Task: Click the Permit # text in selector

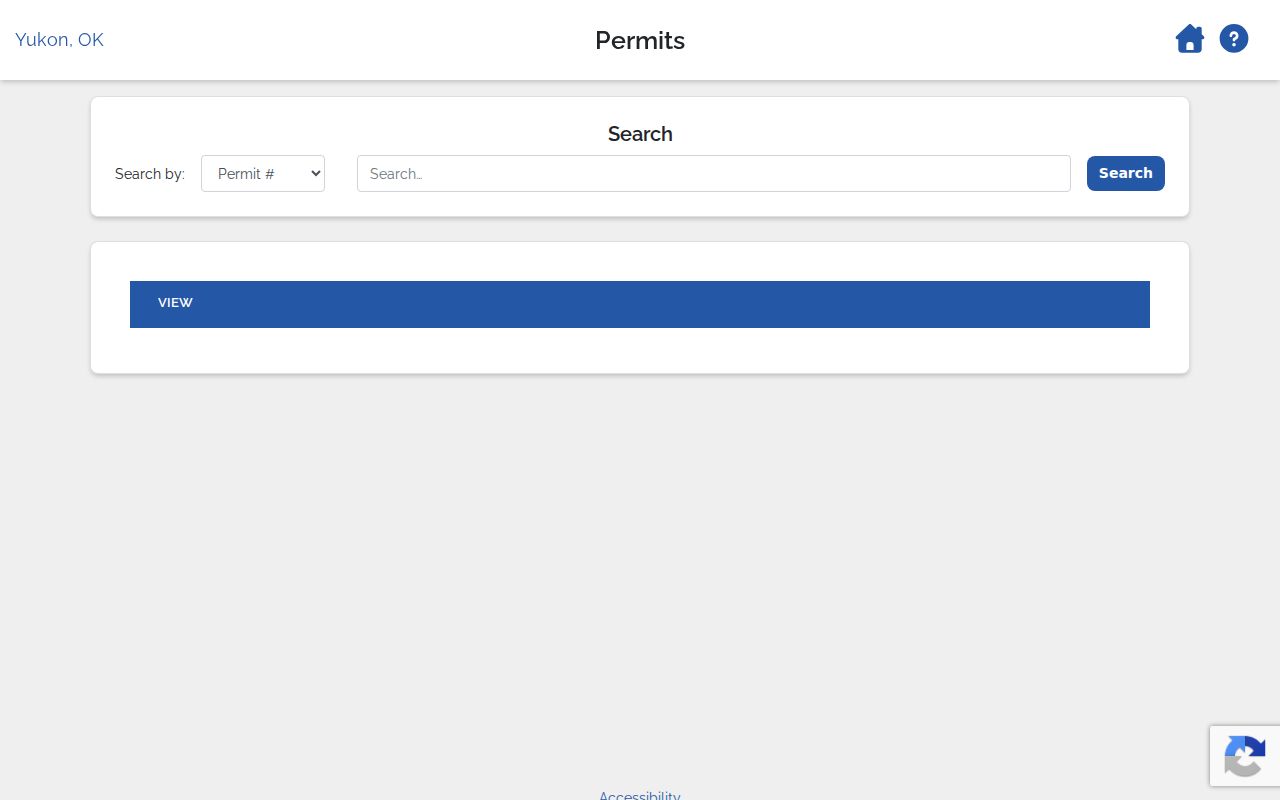Action: [x=246, y=174]
